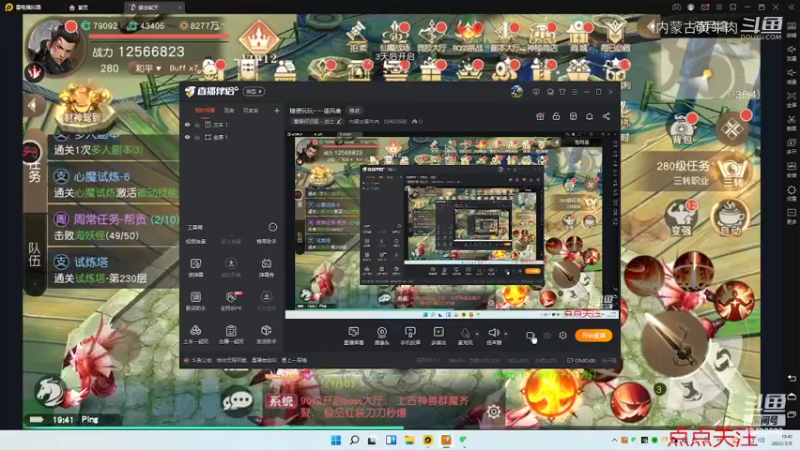
Task: Open the 心魔试炼-6 quest entry
Action: point(113,184)
